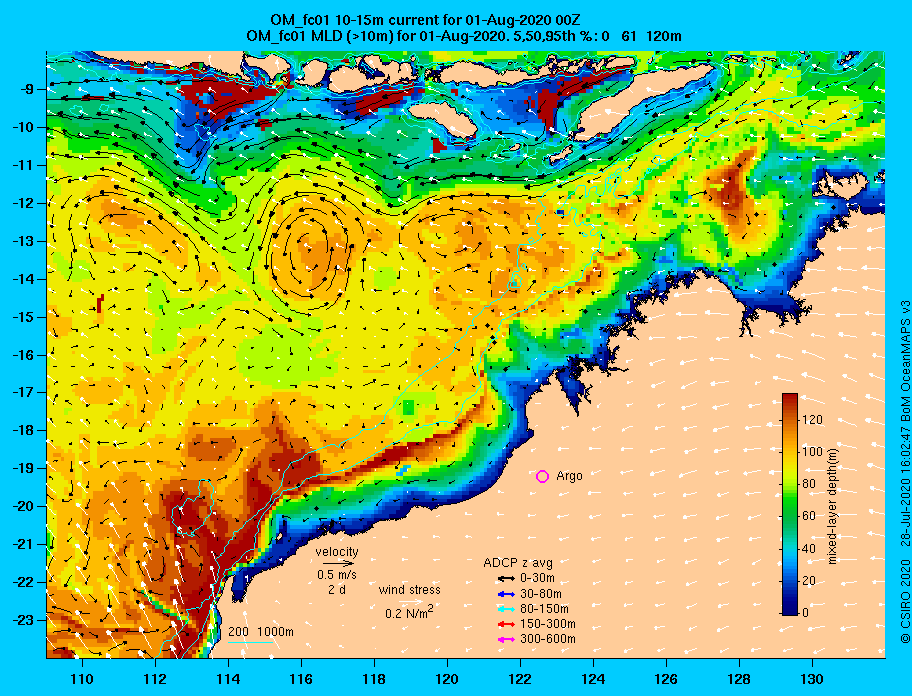
Task: Click the magenta Argo circle marker
Action: pyautogui.click(x=542, y=476)
